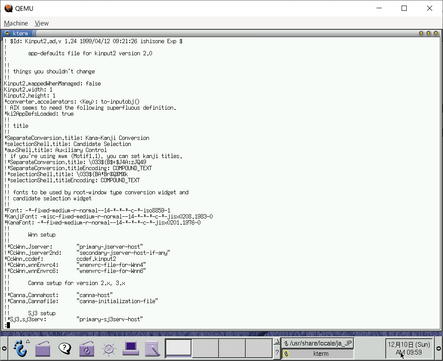
Task: Click the '*converter.accelerators:' line
Action: click(x=72, y=102)
